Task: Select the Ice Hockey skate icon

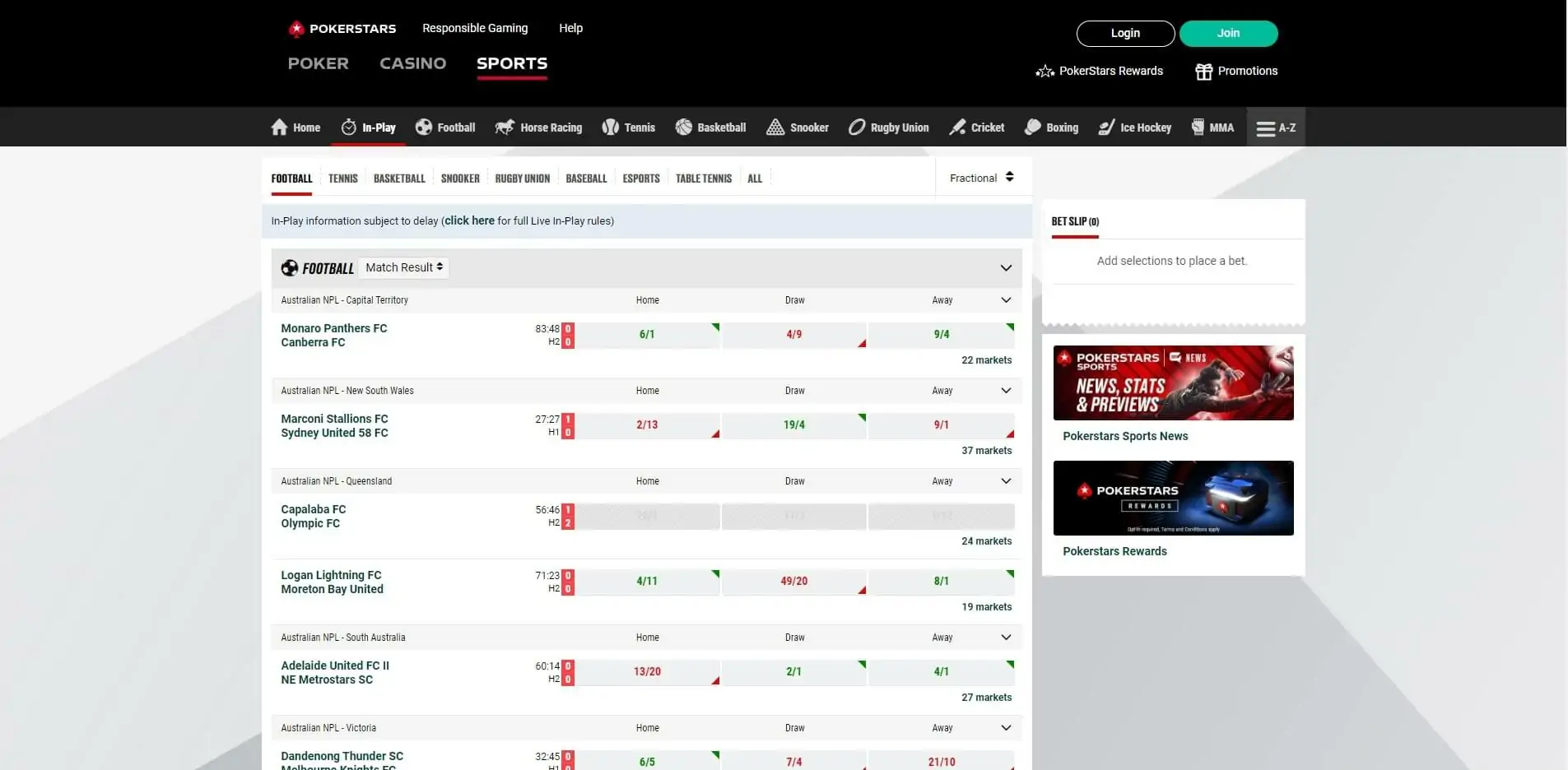Action: [1105, 127]
